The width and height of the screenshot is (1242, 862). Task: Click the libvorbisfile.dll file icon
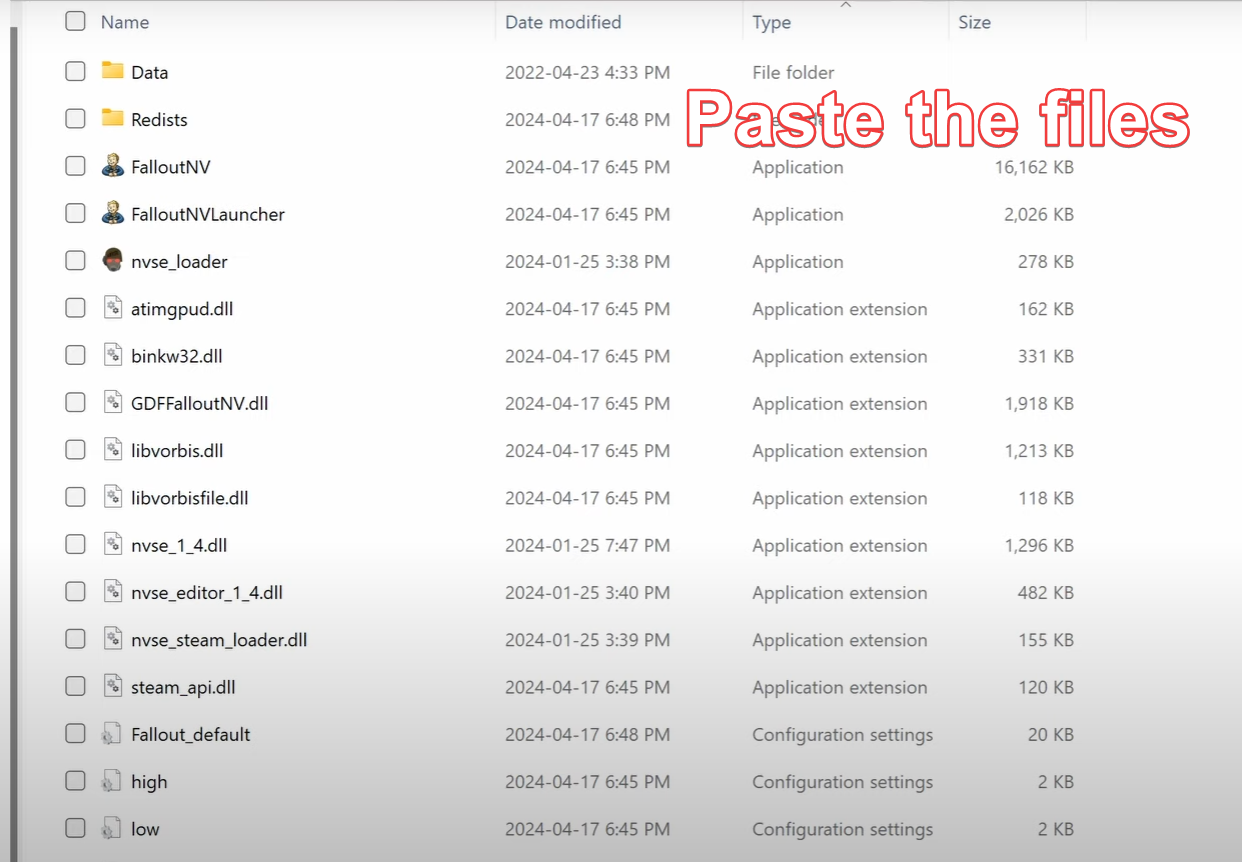tap(113, 497)
